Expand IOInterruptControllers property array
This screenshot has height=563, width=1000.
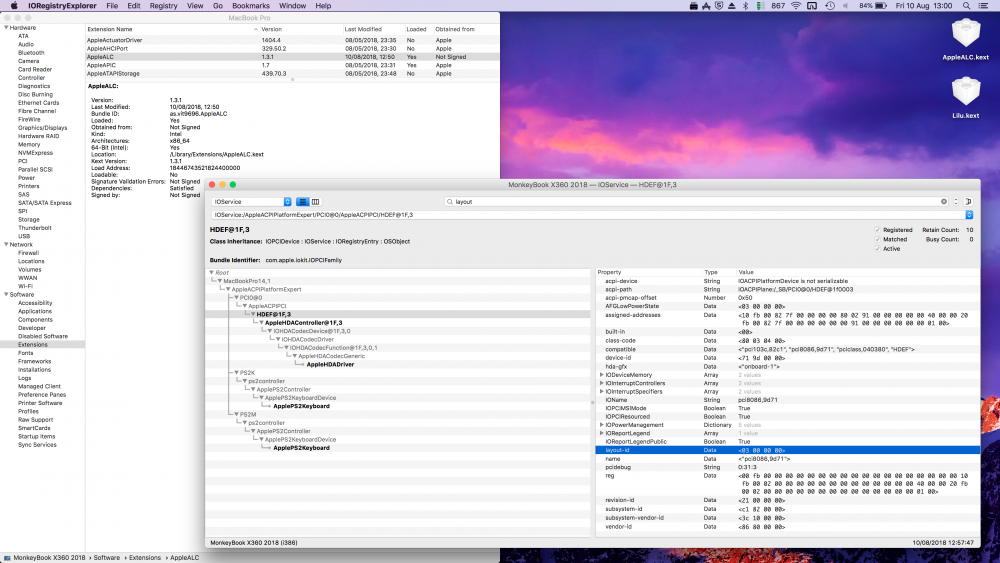click(601, 383)
